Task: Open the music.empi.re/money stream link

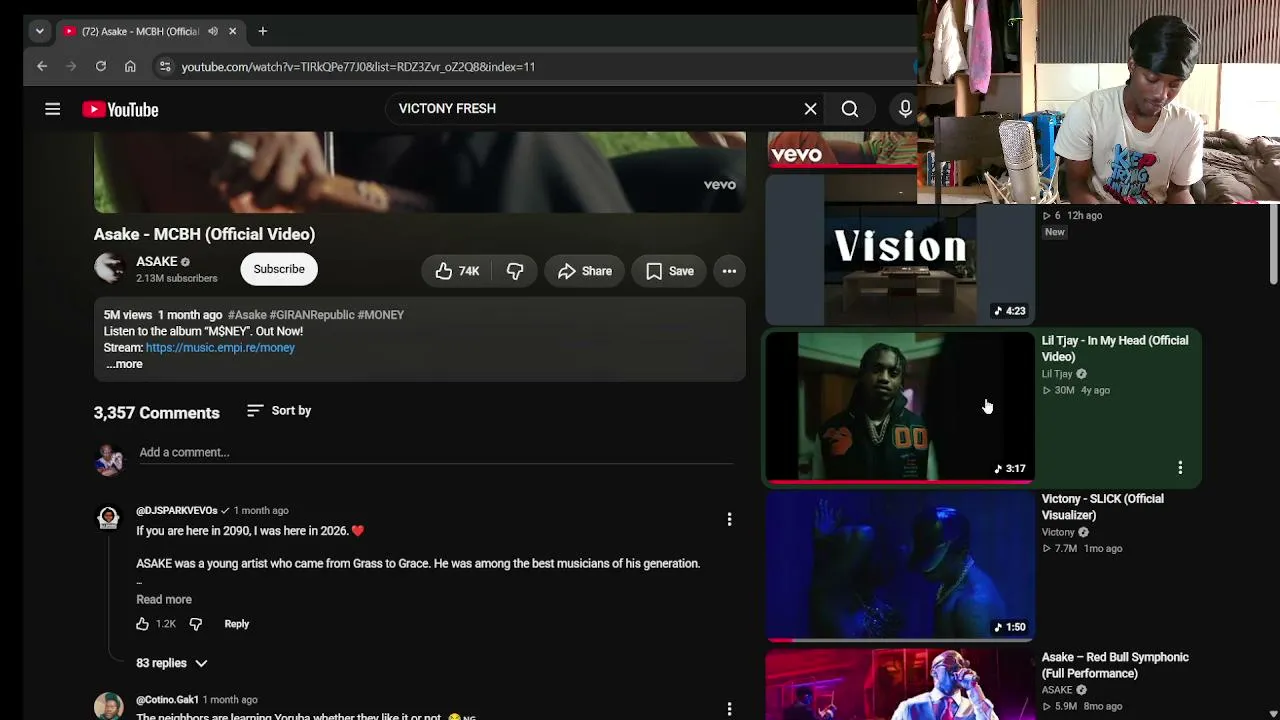Action: coord(220,348)
